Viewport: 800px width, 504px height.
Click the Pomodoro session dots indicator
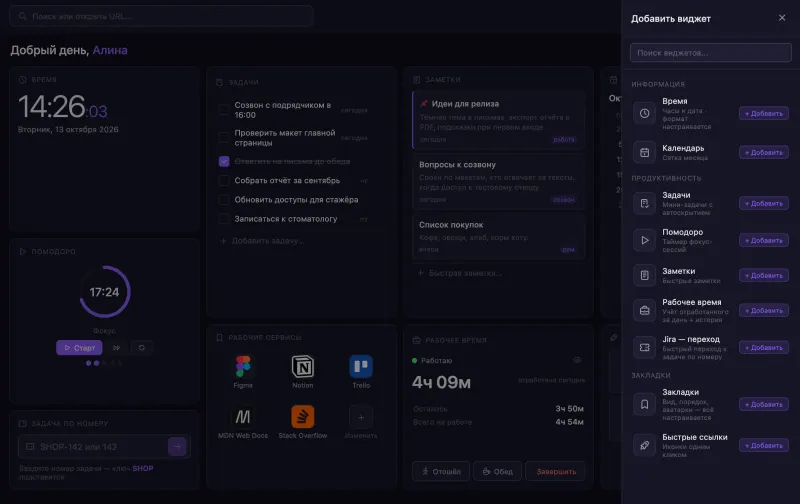[x=105, y=363]
